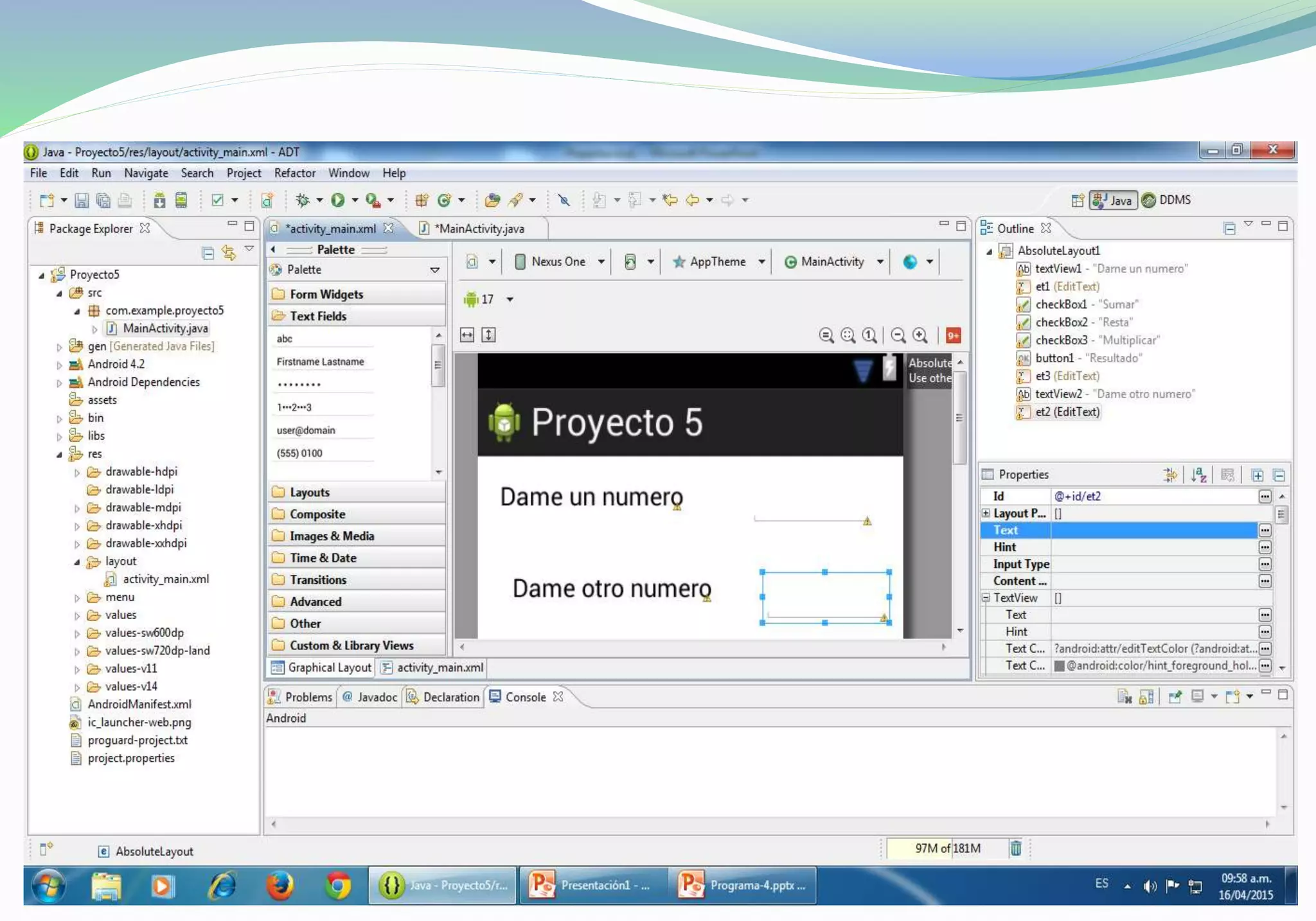The width and height of the screenshot is (1316, 921).
Task: Toggle layout width fill icon
Action: (467, 335)
